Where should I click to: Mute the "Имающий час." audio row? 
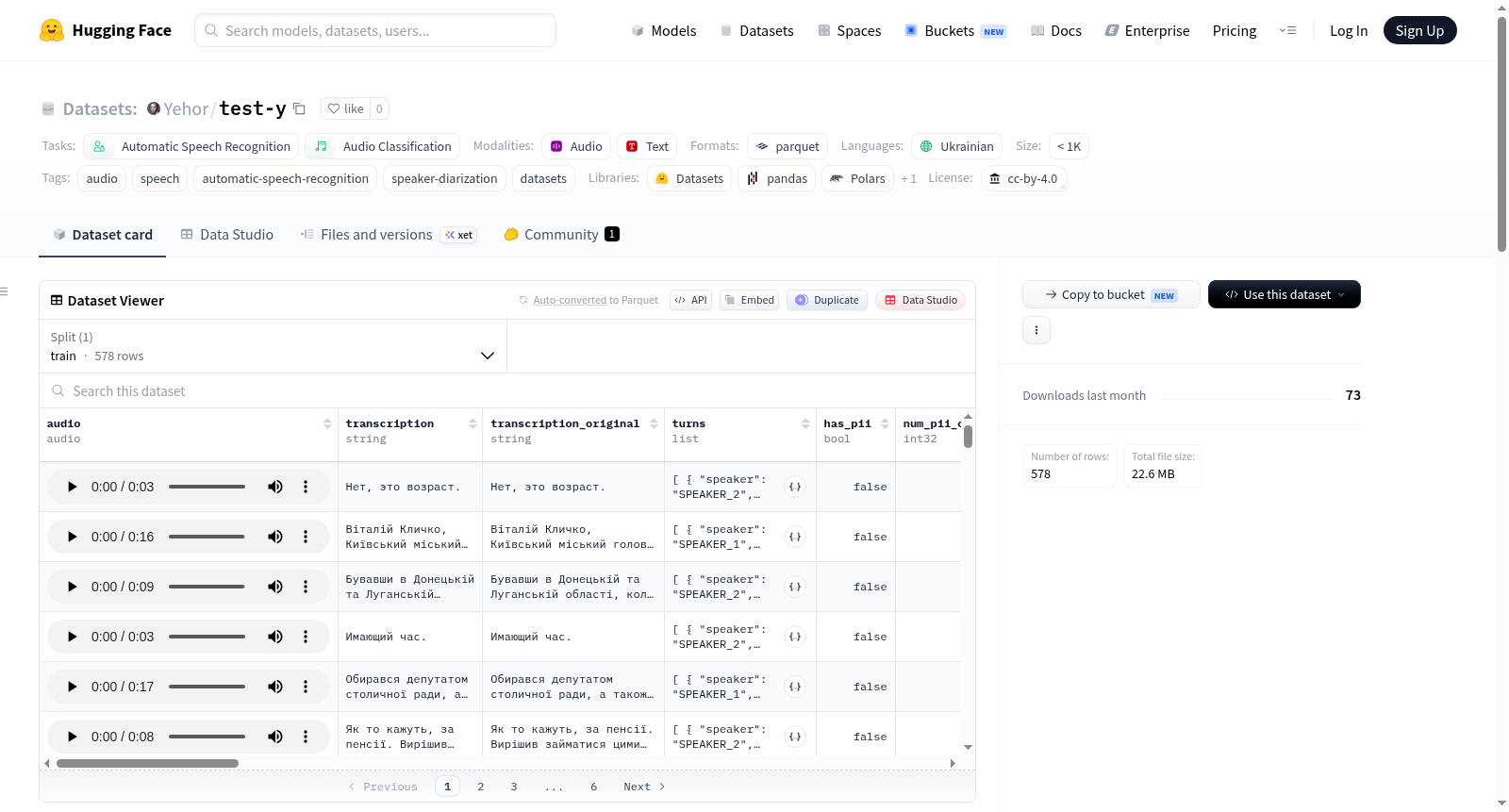tap(275, 637)
